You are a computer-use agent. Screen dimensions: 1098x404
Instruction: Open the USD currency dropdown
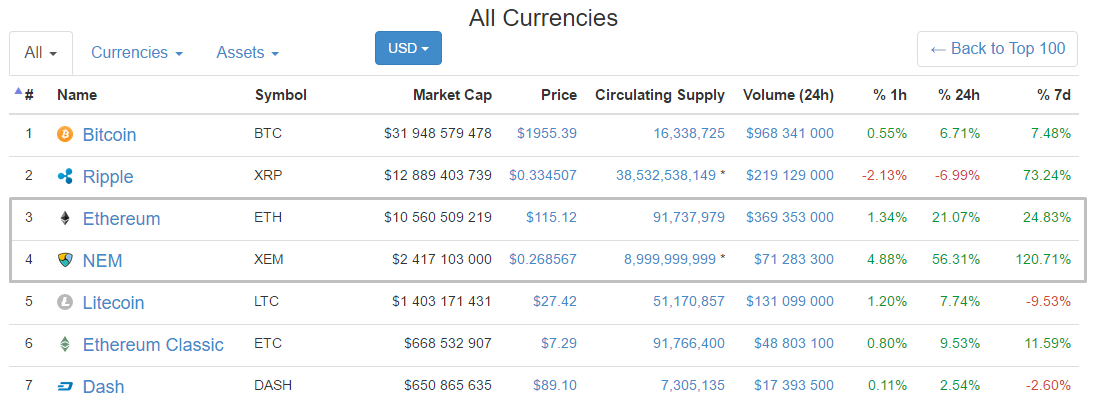pos(408,48)
